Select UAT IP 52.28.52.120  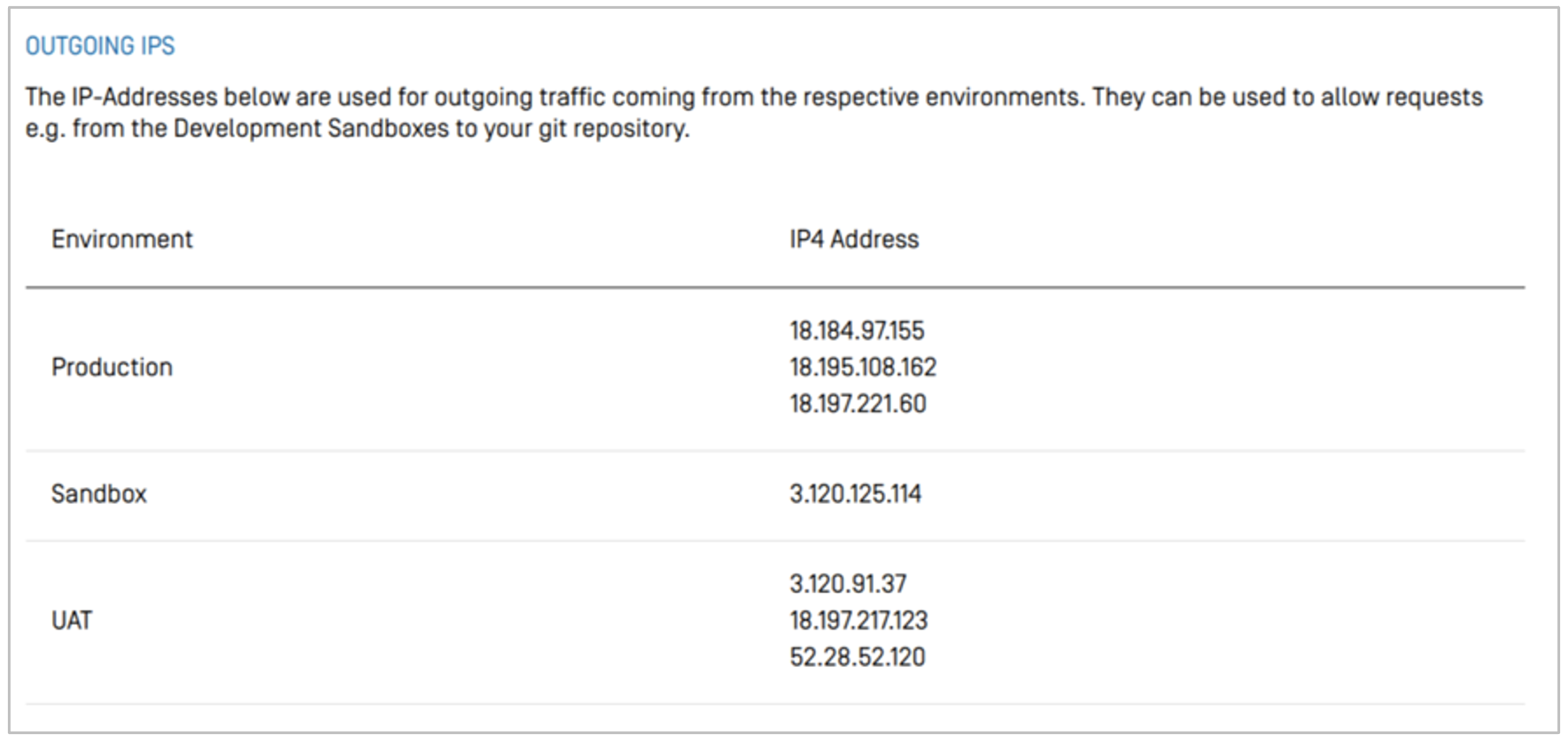pos(857,657)
